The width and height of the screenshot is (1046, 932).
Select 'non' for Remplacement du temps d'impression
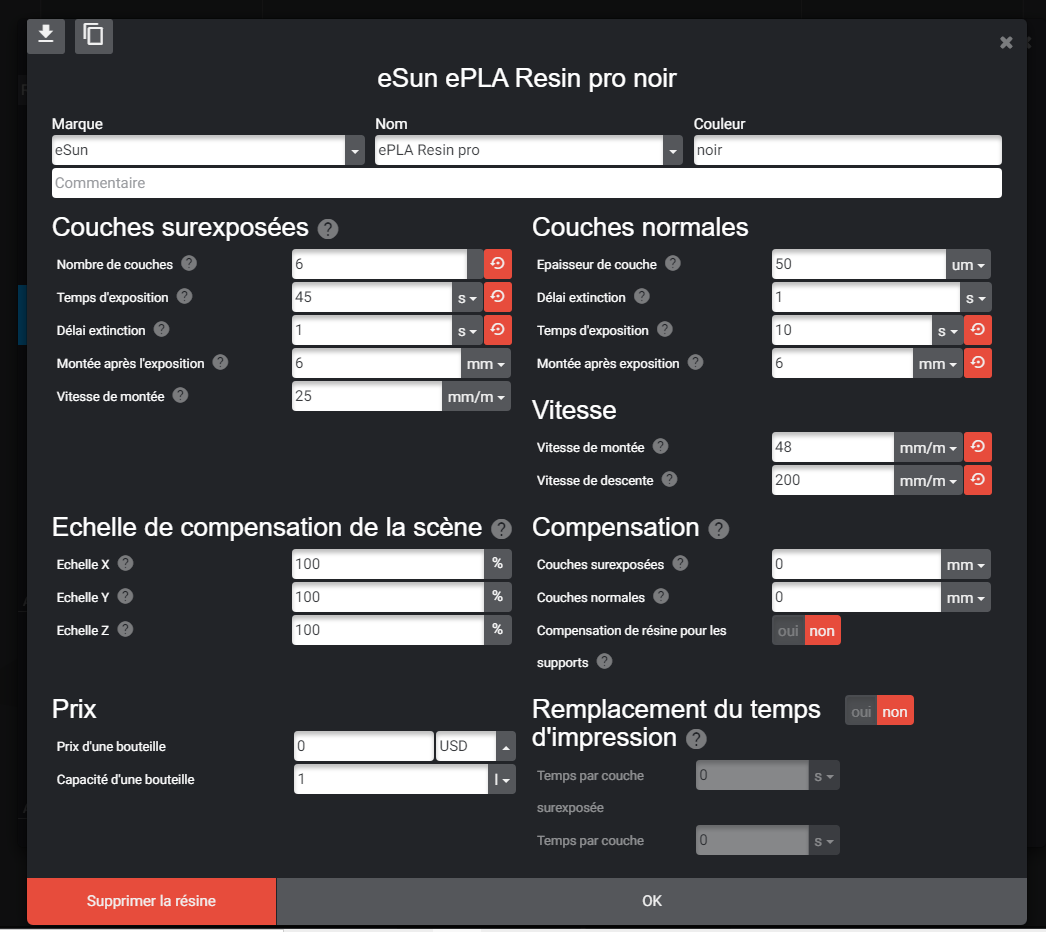pyautogui.click(x=895, y=711)
